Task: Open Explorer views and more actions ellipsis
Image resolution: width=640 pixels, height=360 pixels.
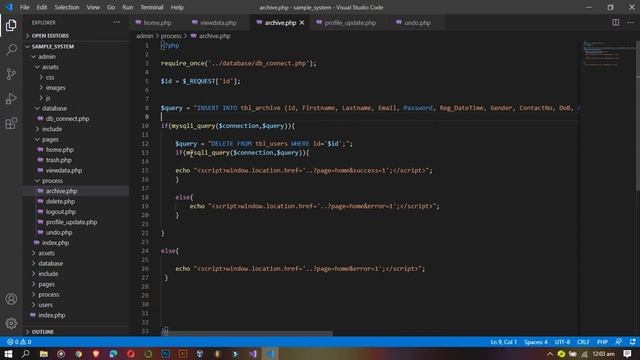Action: [117, 22]
